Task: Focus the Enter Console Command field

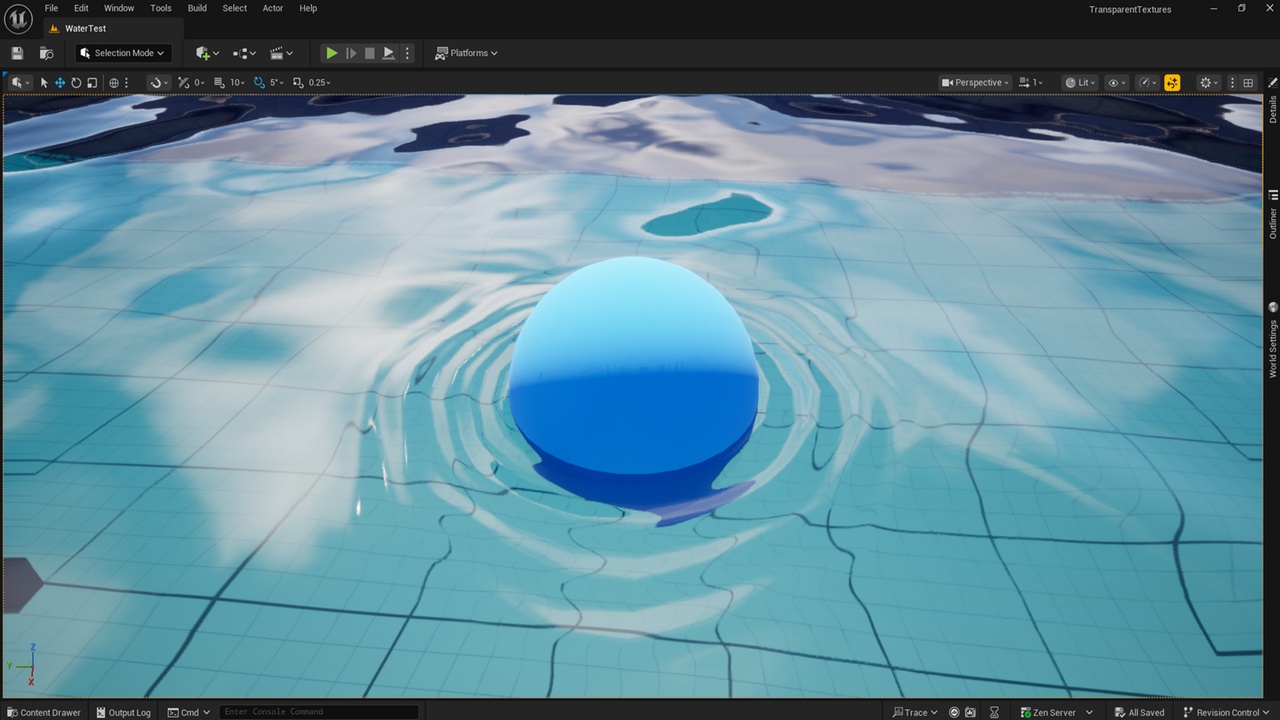Action: click(318, 712)
